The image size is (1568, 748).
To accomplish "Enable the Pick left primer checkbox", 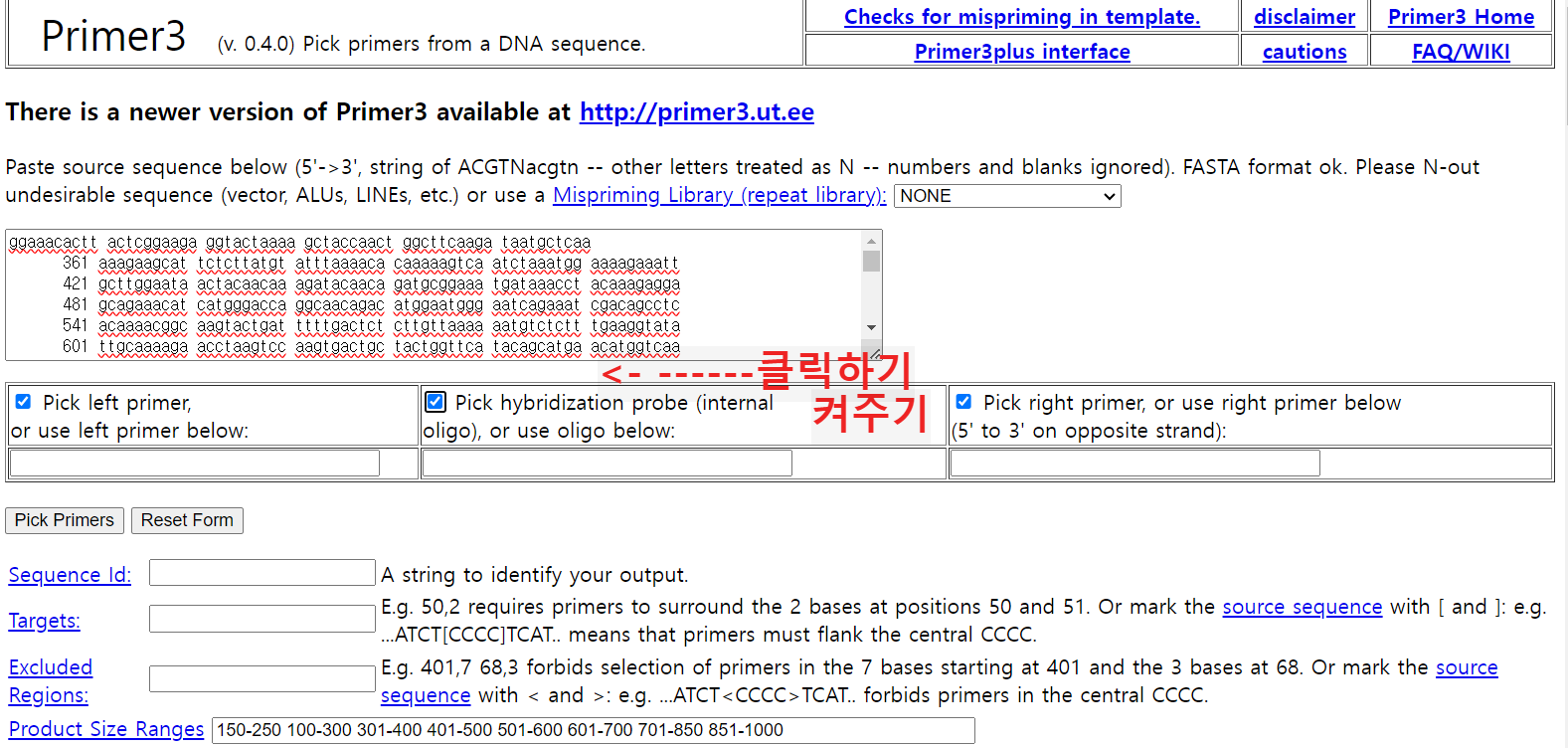I will pyautogui.click(x=23, y=402).
